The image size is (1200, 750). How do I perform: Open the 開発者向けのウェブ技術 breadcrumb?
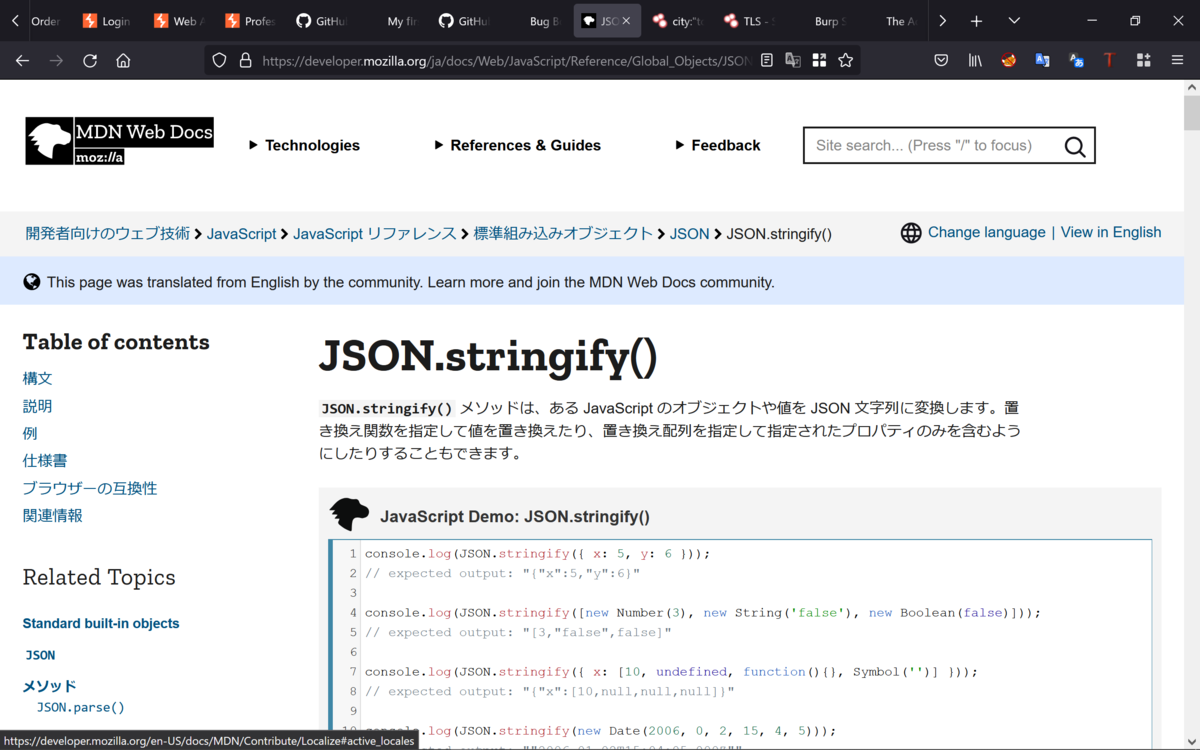point(108,233)
